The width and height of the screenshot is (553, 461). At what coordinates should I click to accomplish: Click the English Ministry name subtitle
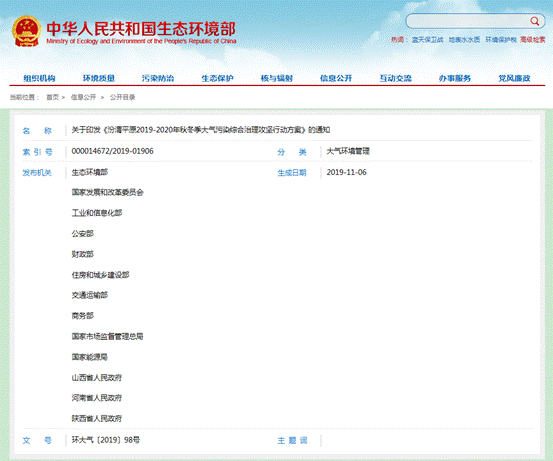point(141,41)
